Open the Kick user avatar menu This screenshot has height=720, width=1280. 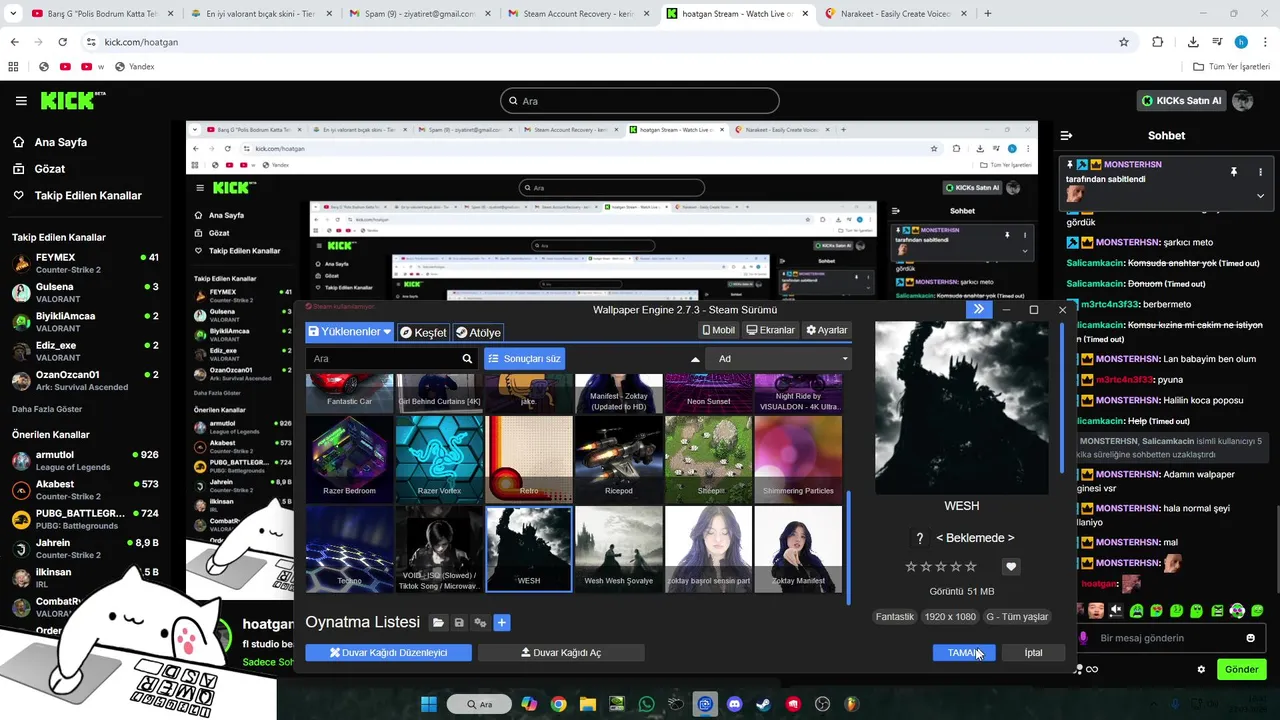point(1243,101)
